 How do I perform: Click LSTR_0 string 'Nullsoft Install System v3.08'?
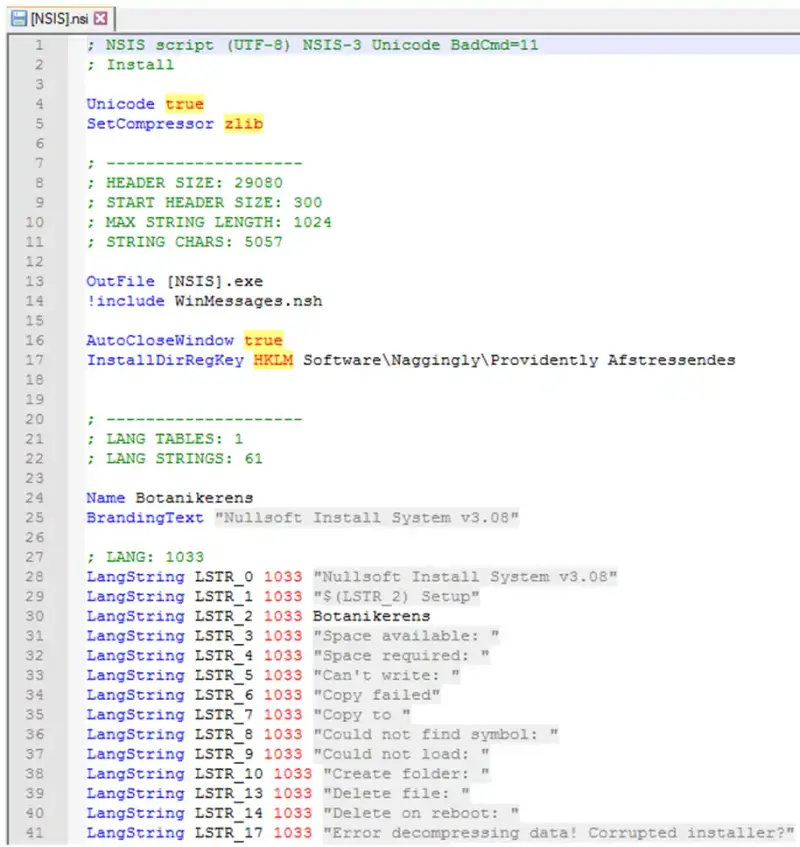pos(465,577)
